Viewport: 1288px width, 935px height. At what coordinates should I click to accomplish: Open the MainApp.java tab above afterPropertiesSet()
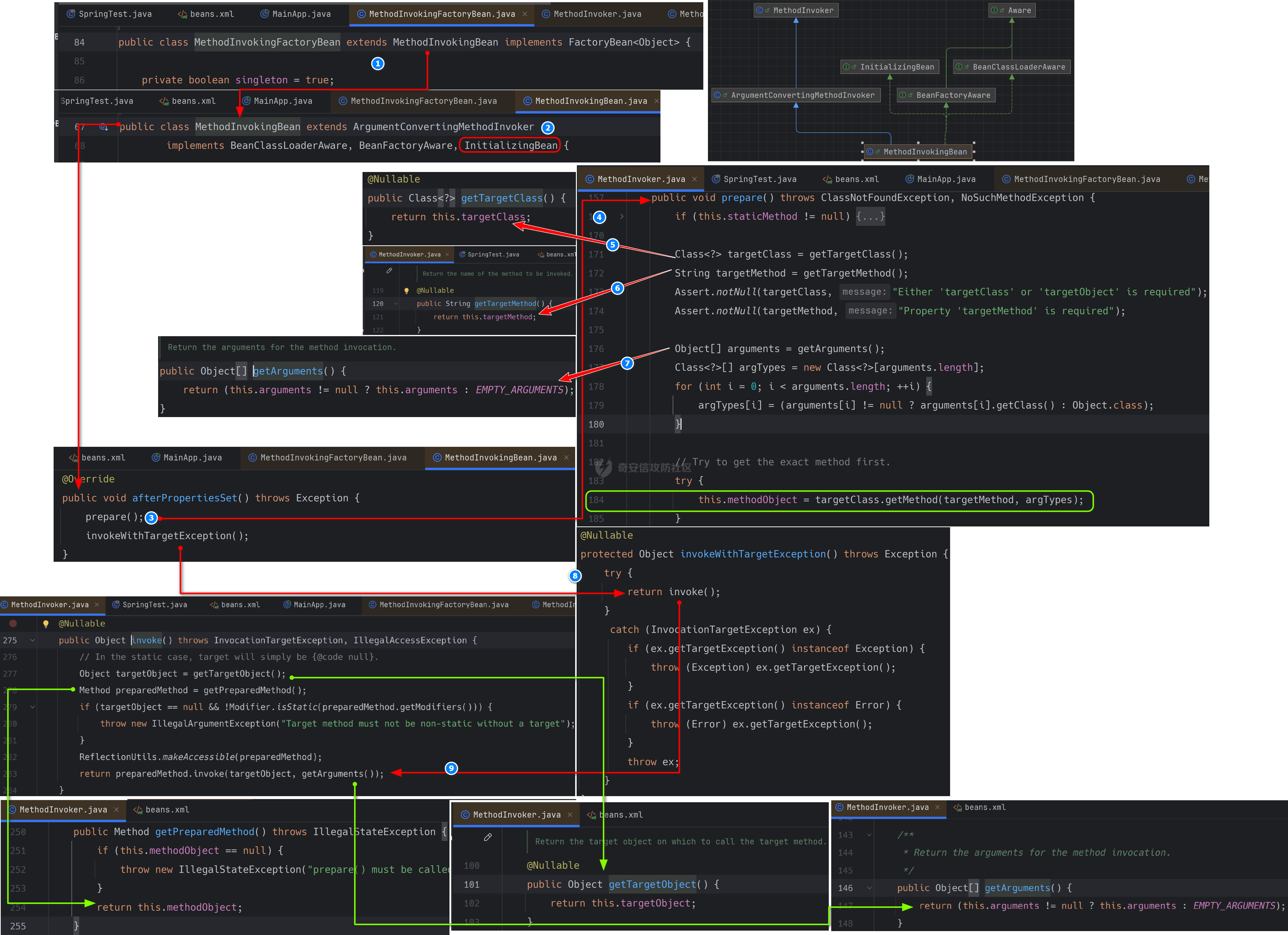coord(186,457)
